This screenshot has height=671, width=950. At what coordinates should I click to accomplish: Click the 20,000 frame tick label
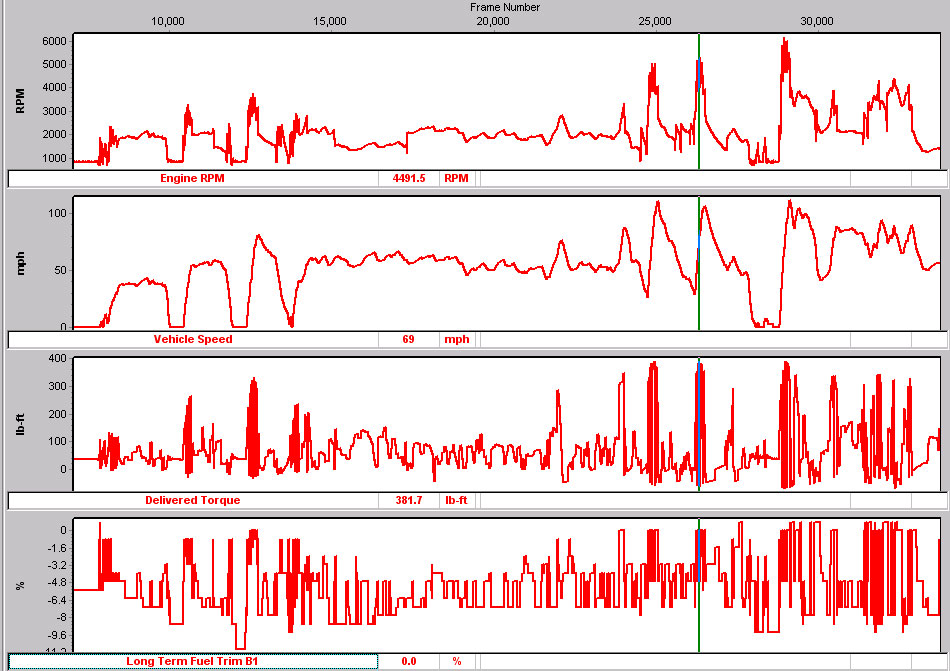(x=493, y=21)
